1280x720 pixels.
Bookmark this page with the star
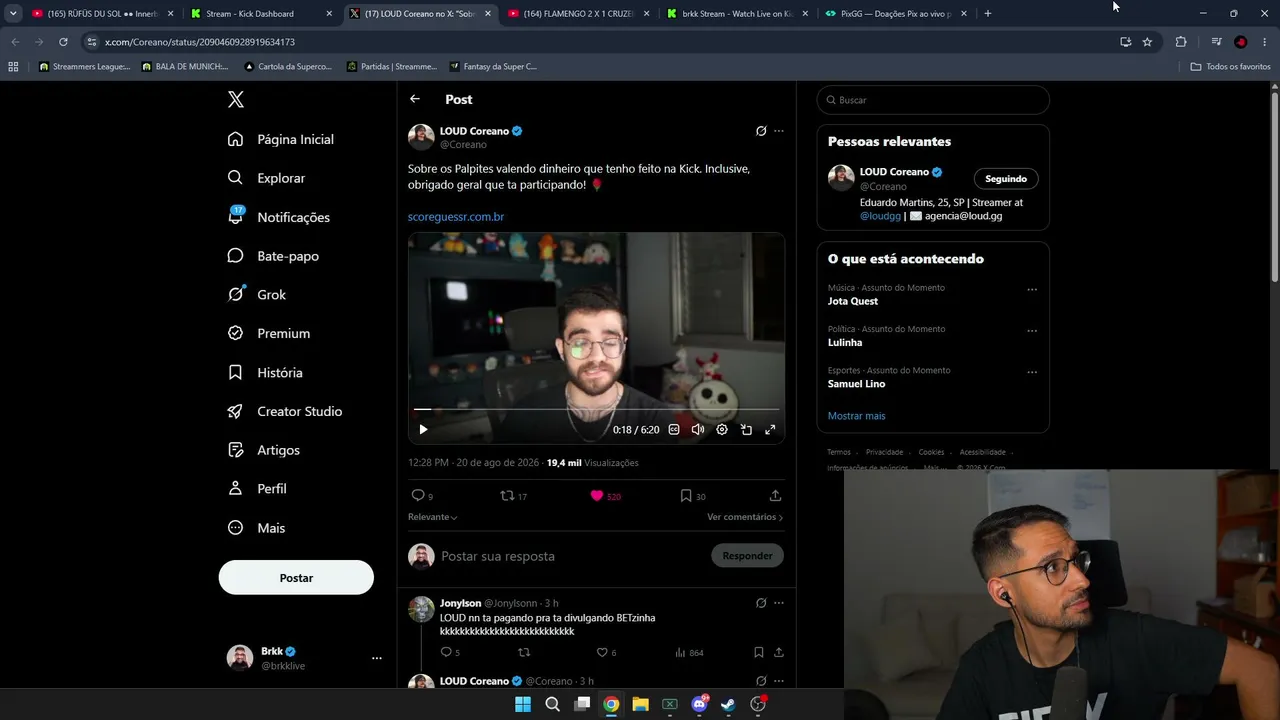click(1147, 42)
